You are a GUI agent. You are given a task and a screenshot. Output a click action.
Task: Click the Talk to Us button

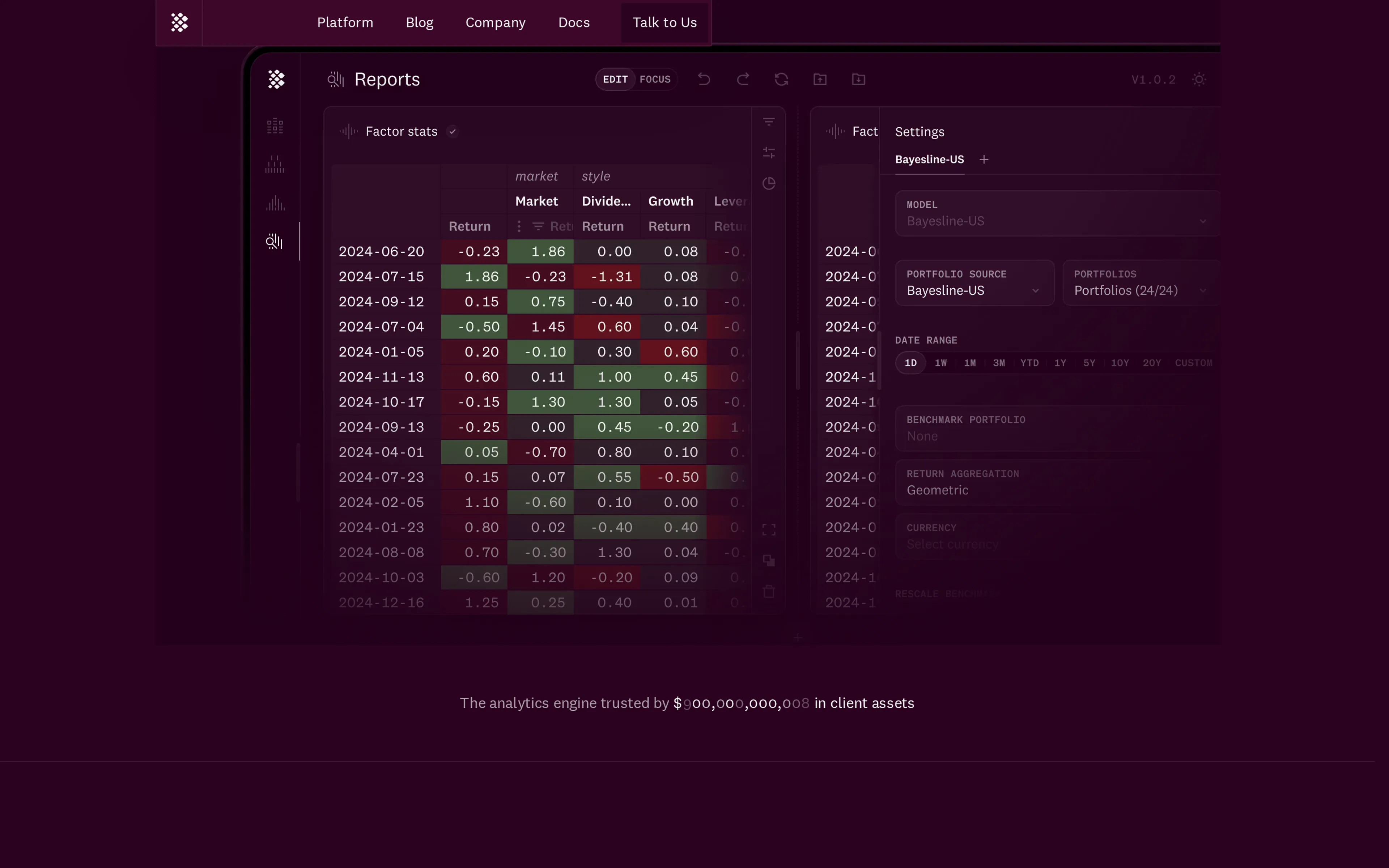point(664,22)
